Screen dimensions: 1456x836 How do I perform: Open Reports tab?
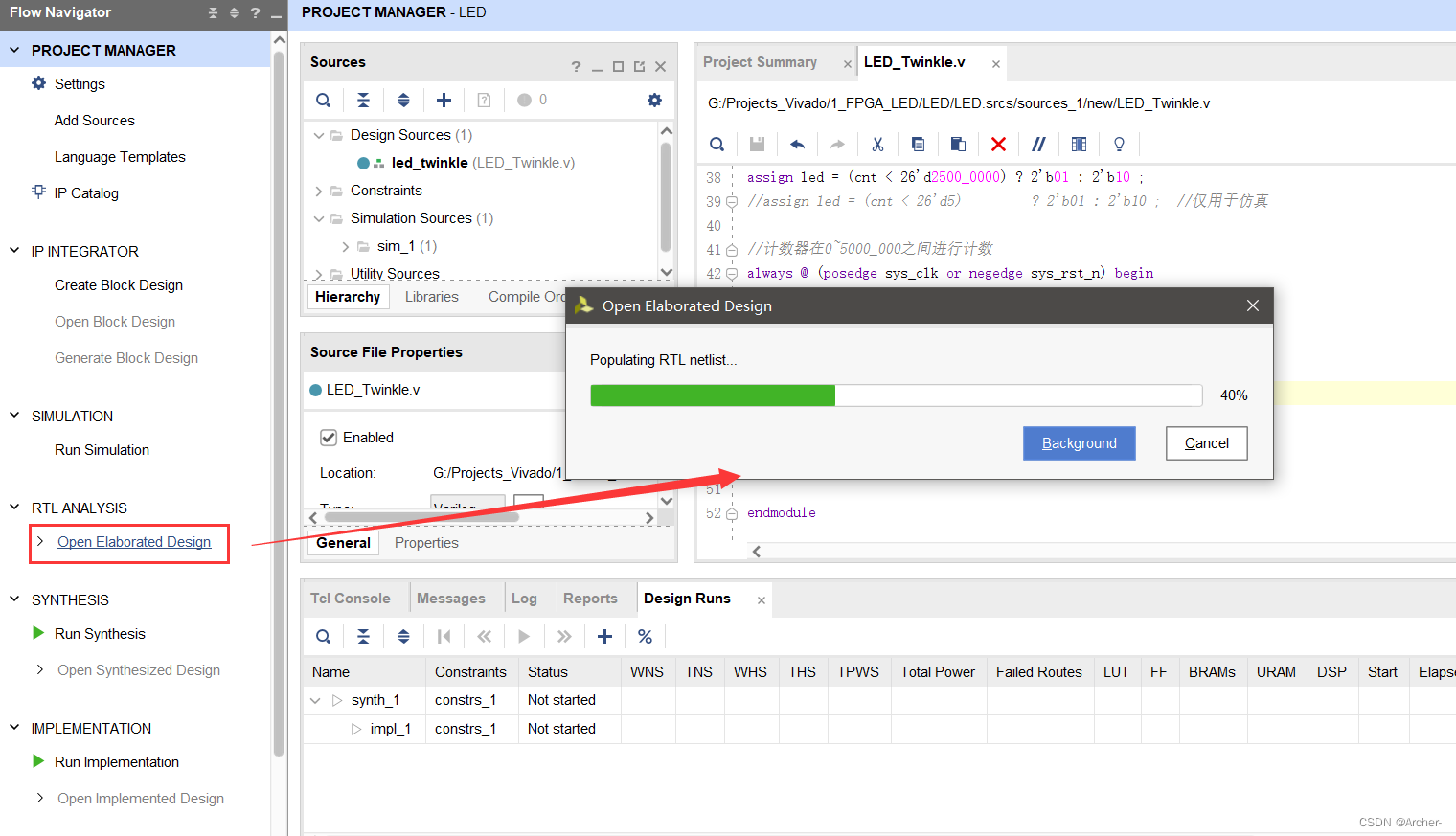pyautogui.click(x=590, y=599)
